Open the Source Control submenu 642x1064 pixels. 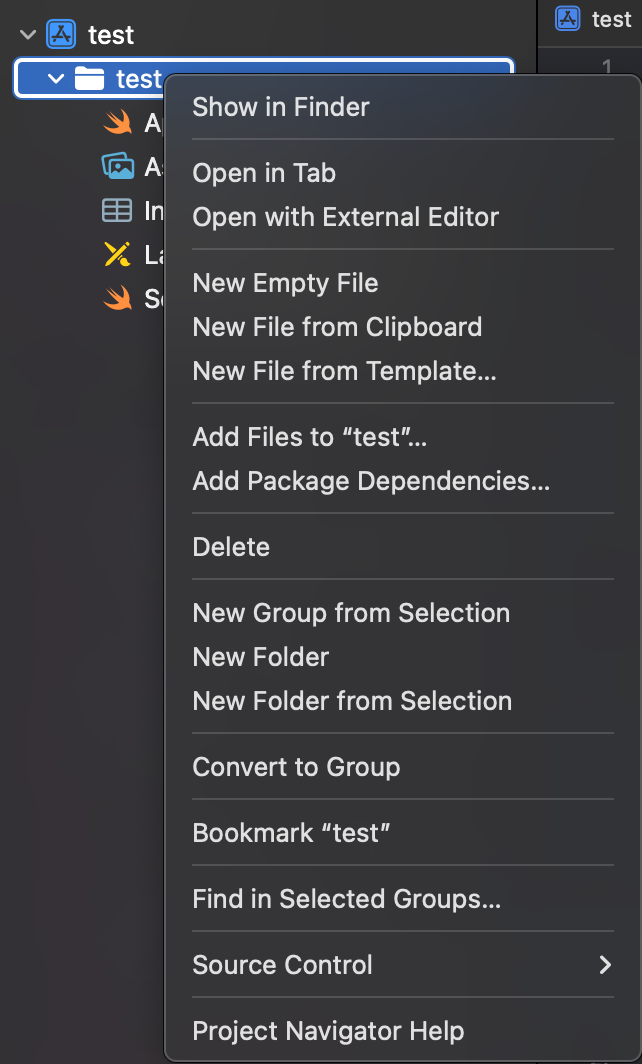tap(402, 965)
